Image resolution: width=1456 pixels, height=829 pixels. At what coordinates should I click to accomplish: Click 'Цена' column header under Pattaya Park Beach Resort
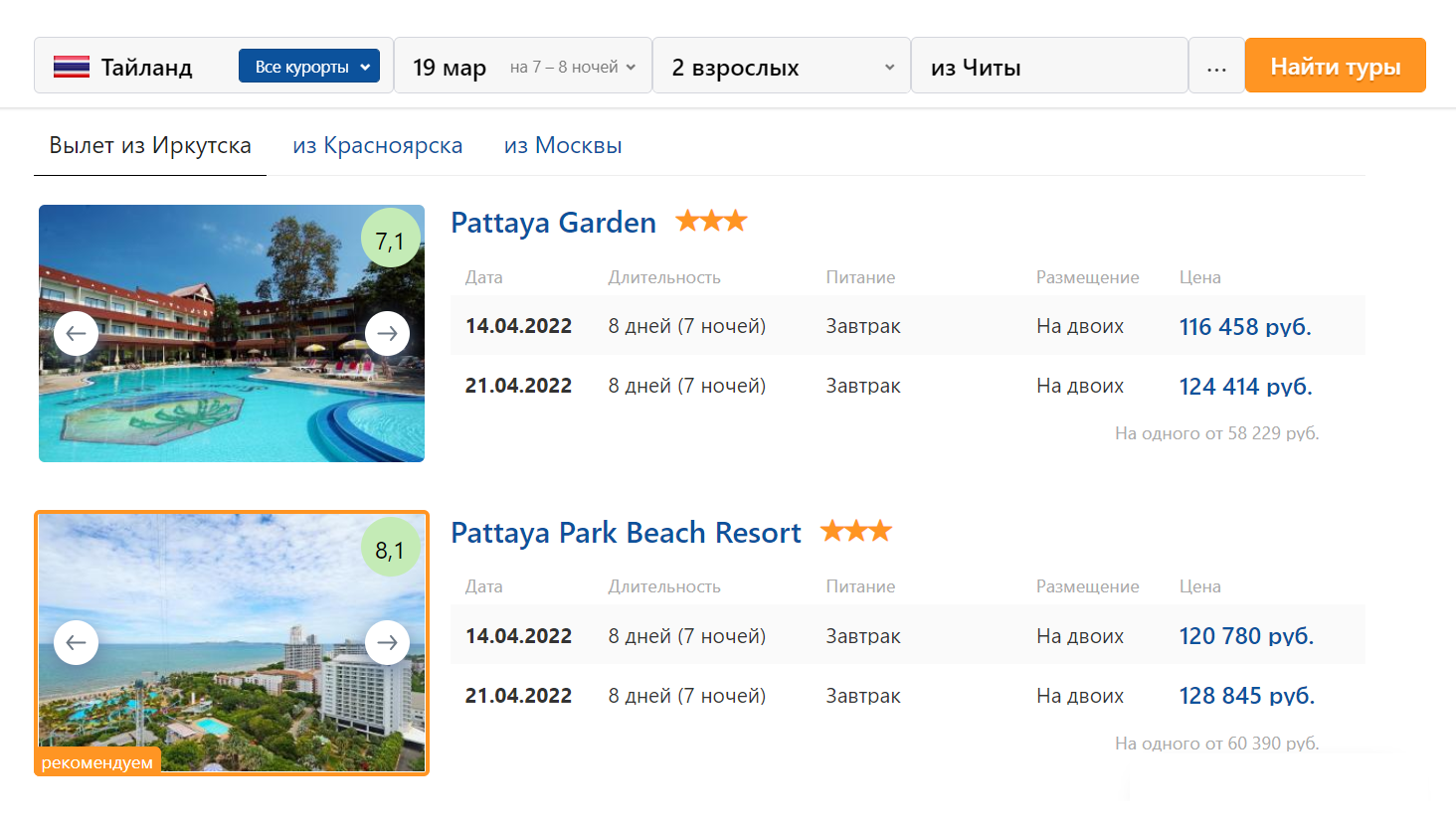coord(1199,586)
